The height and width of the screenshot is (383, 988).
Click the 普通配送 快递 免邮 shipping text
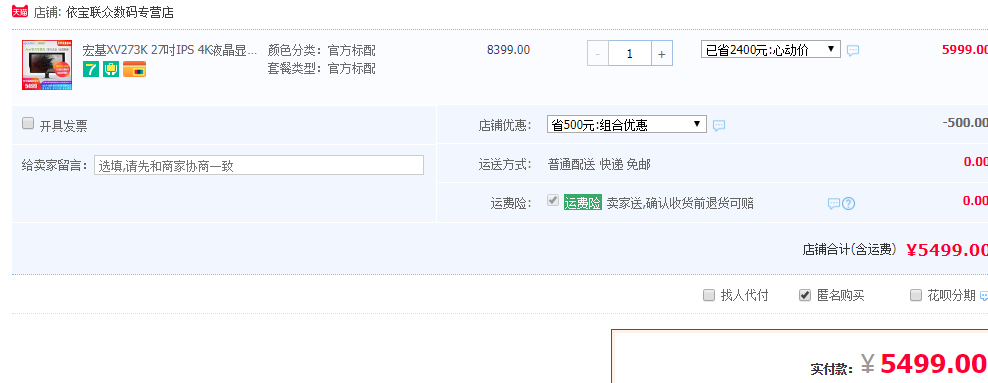click(x=599, y=165)
